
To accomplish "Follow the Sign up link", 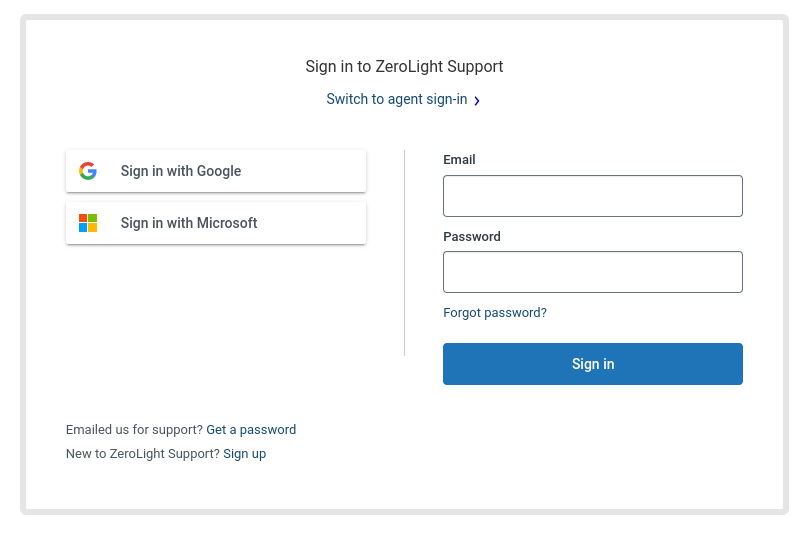I will point(245,454).
